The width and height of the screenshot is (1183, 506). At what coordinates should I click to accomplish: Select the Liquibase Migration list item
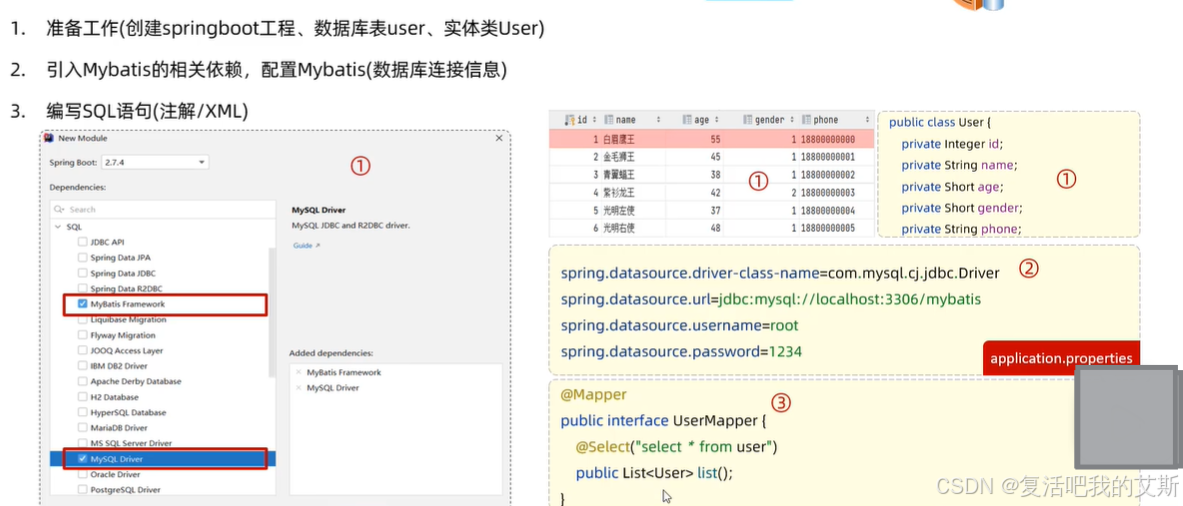click(x=128, y=320)
